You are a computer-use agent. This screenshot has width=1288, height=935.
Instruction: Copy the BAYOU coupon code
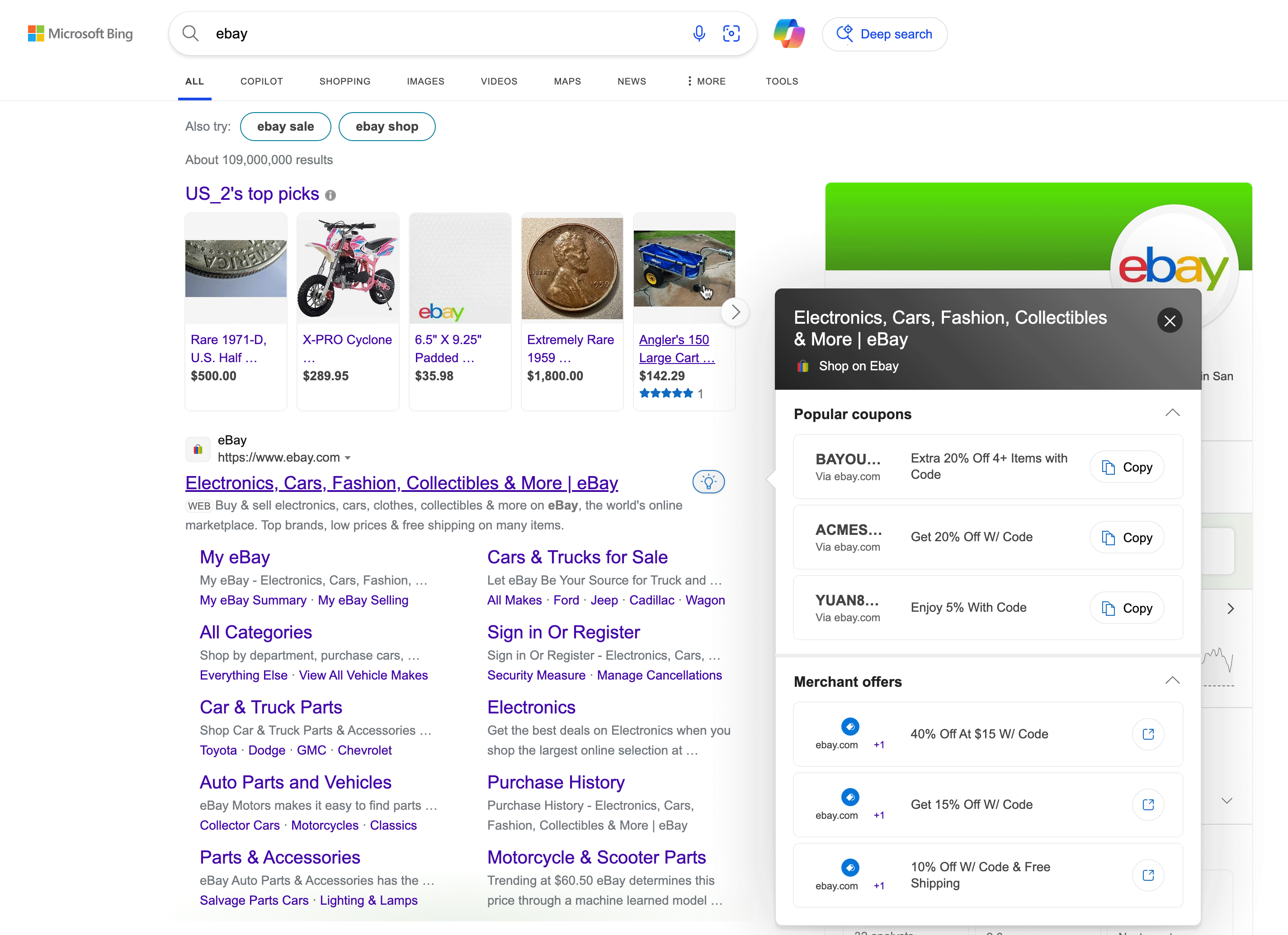click(x=1127, y=467)
